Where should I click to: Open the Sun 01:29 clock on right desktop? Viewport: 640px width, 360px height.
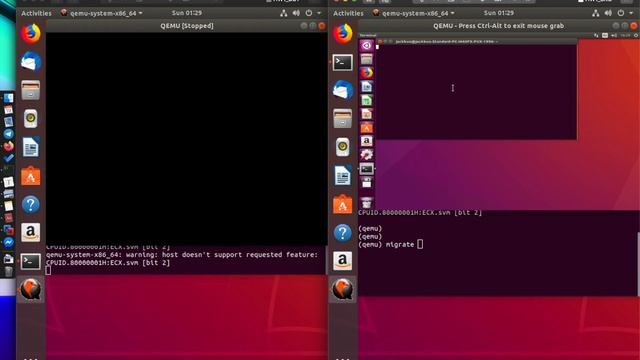pyautogui.click(x=499, y=13)
